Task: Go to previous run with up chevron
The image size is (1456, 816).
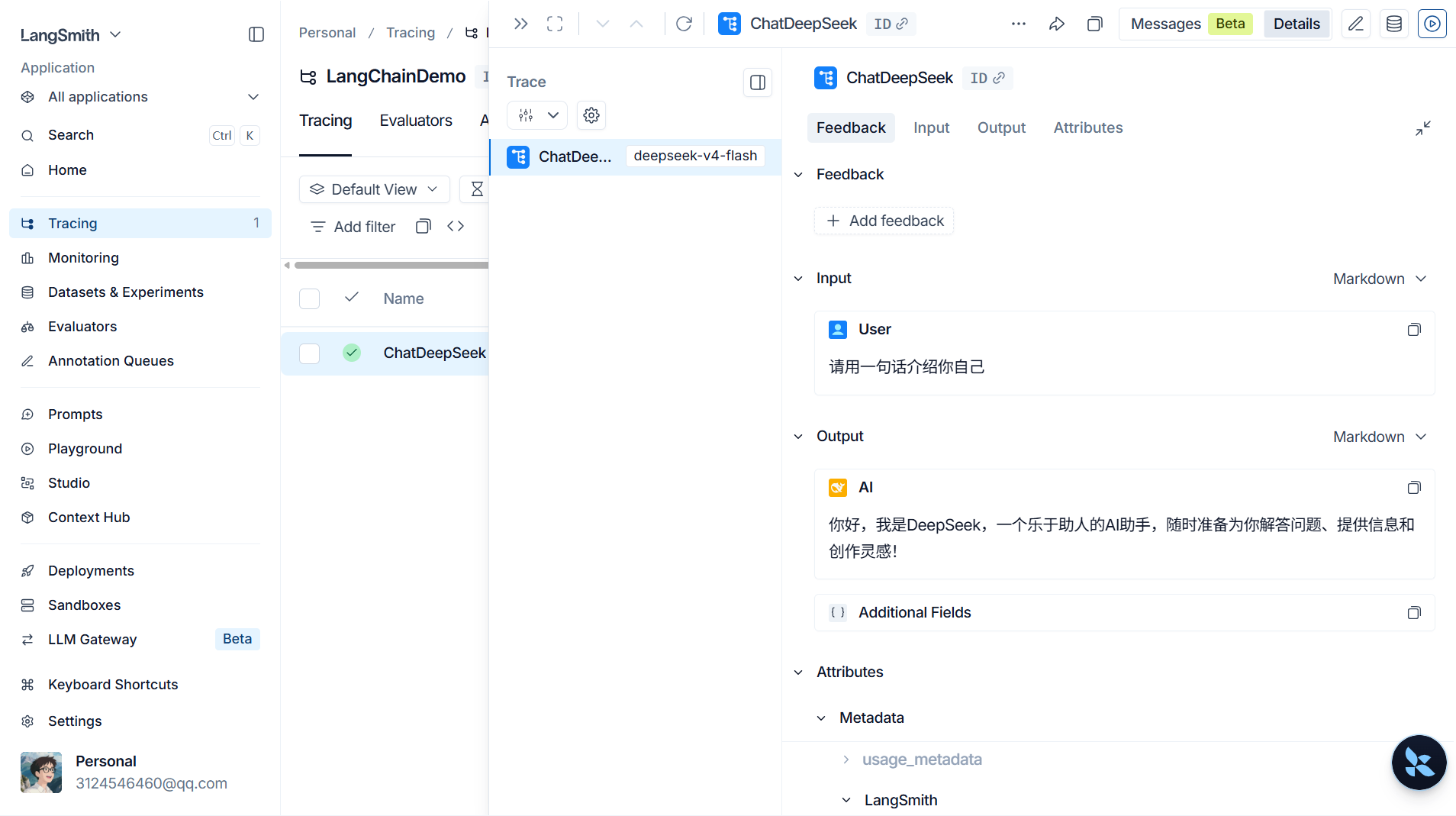Action: (x=636, y=24)
